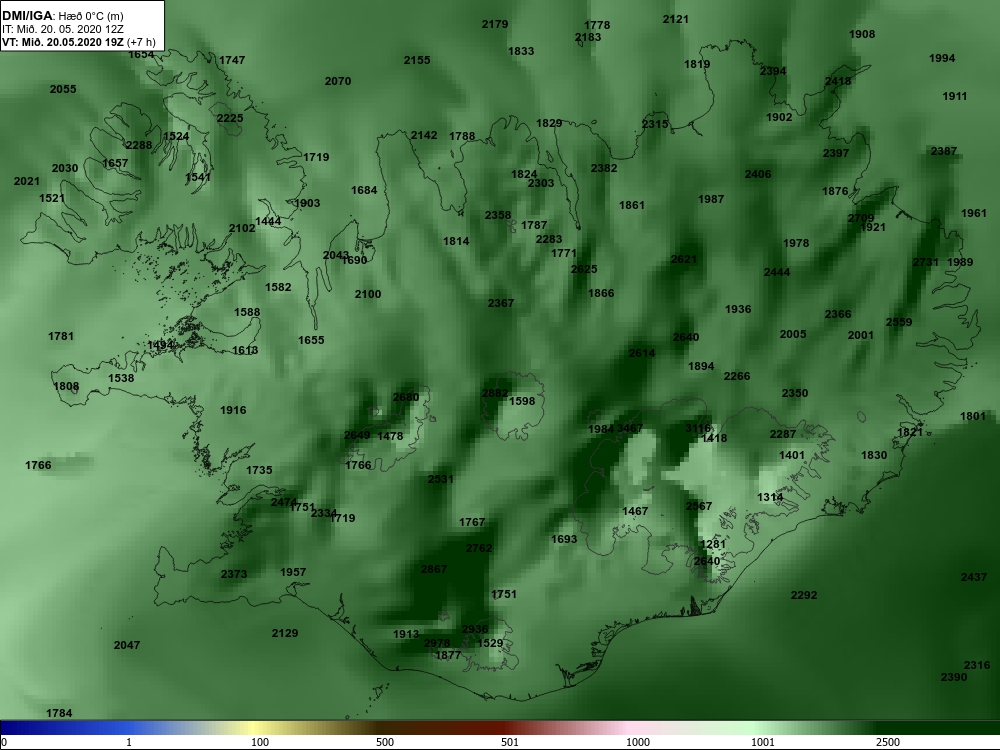
Task: Click the color scale label 1001
Action: 763,742
